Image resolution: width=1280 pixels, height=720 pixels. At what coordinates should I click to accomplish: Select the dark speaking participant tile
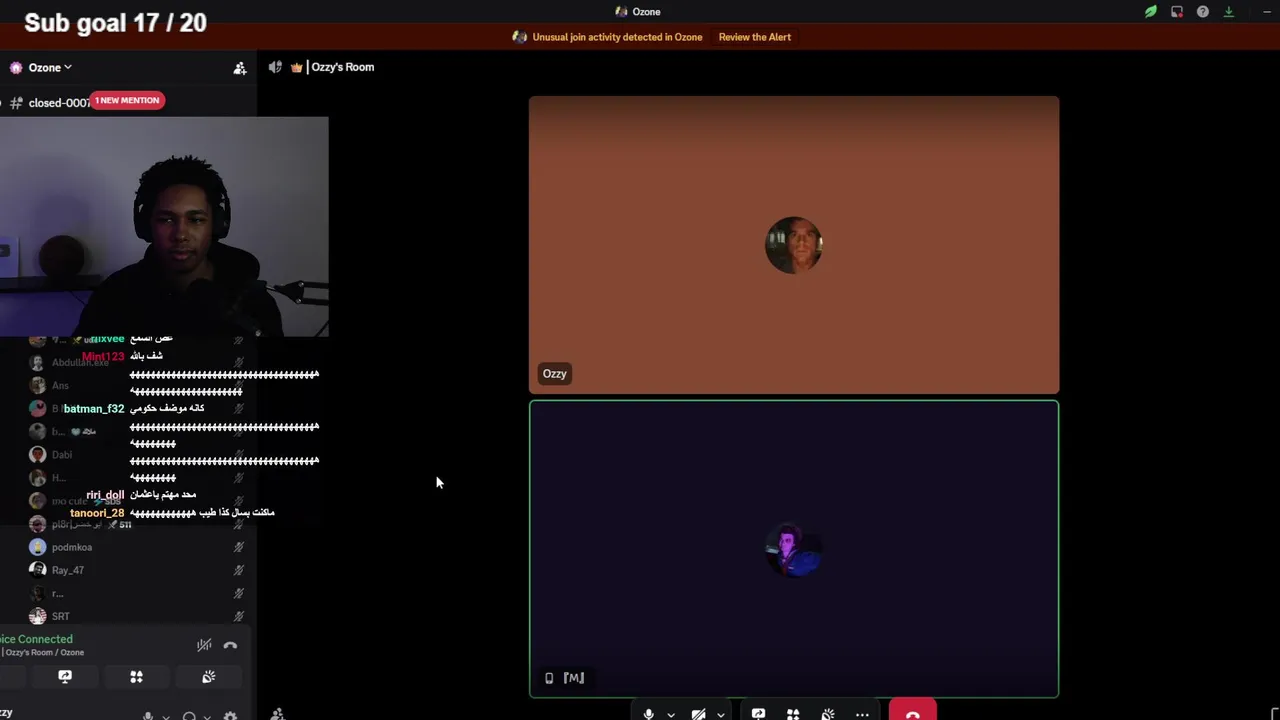(x=794, y=549)
